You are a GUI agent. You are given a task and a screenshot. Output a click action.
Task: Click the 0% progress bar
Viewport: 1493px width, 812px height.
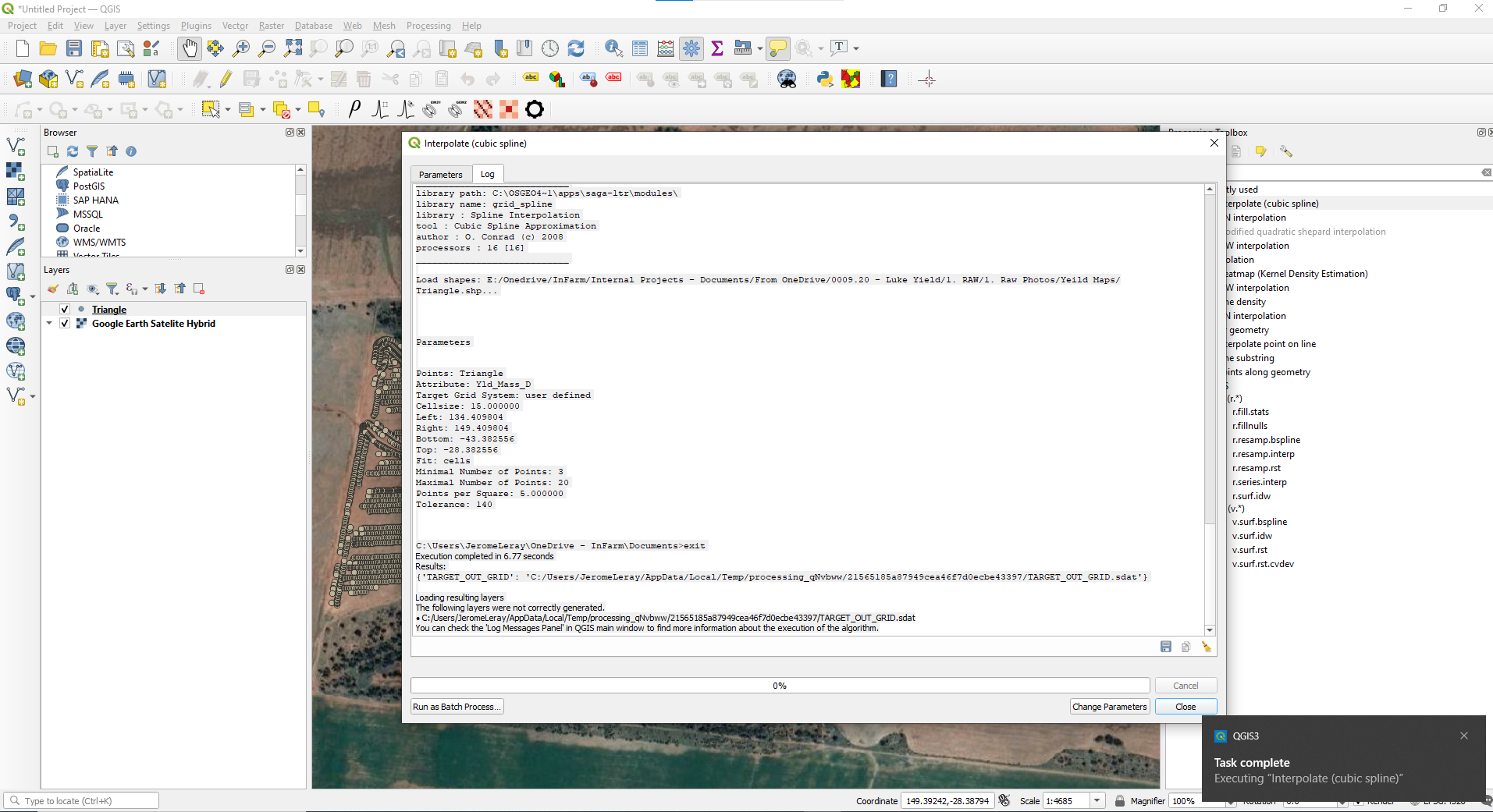[780, 686]
